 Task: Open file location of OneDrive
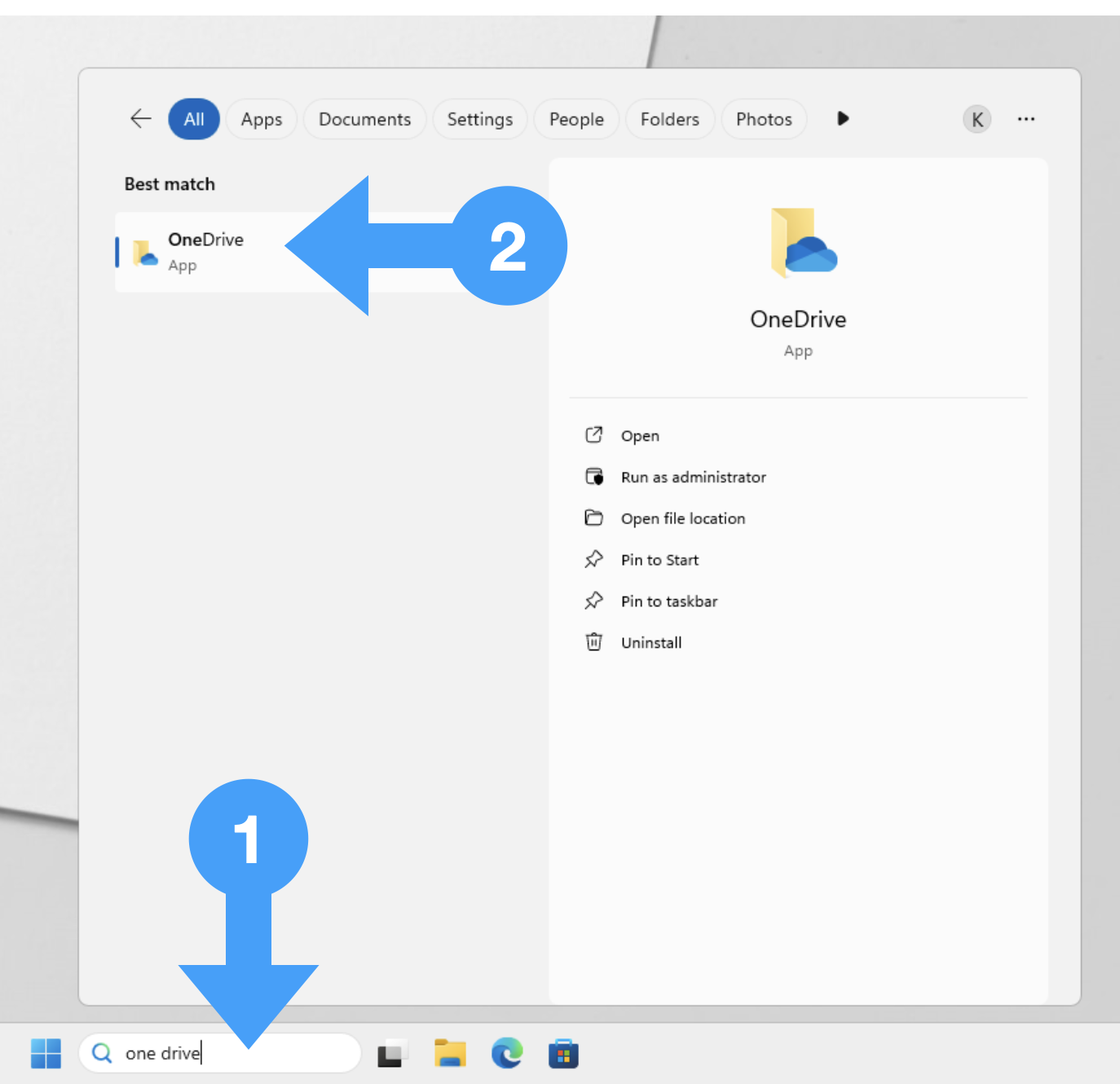point(682,519)
